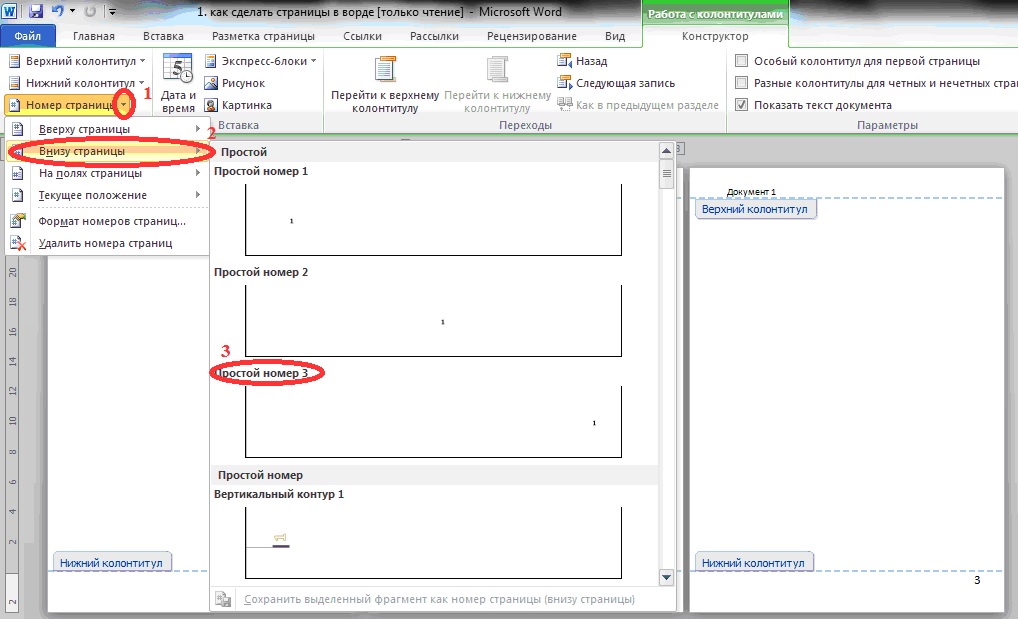Click the Word application icon

(10, 11)
